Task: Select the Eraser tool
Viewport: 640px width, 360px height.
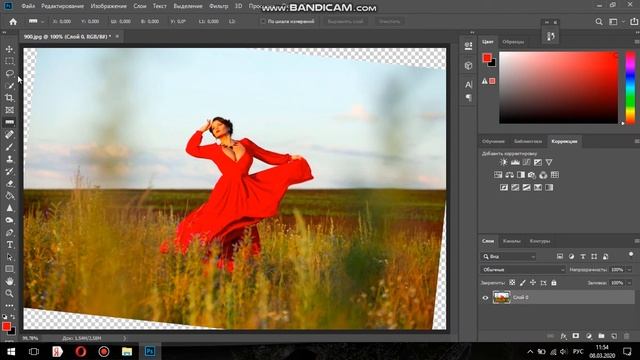Action: (9, 184)
